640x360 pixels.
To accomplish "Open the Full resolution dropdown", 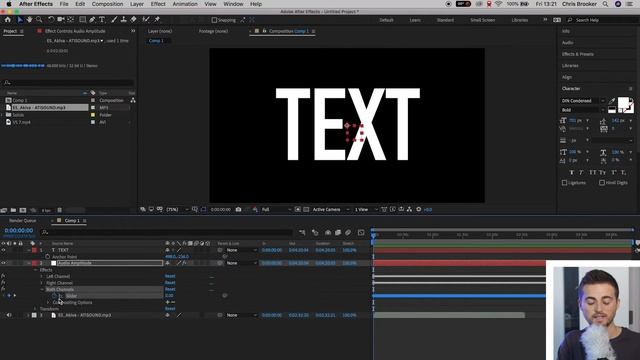I will [x=276, y=209].
